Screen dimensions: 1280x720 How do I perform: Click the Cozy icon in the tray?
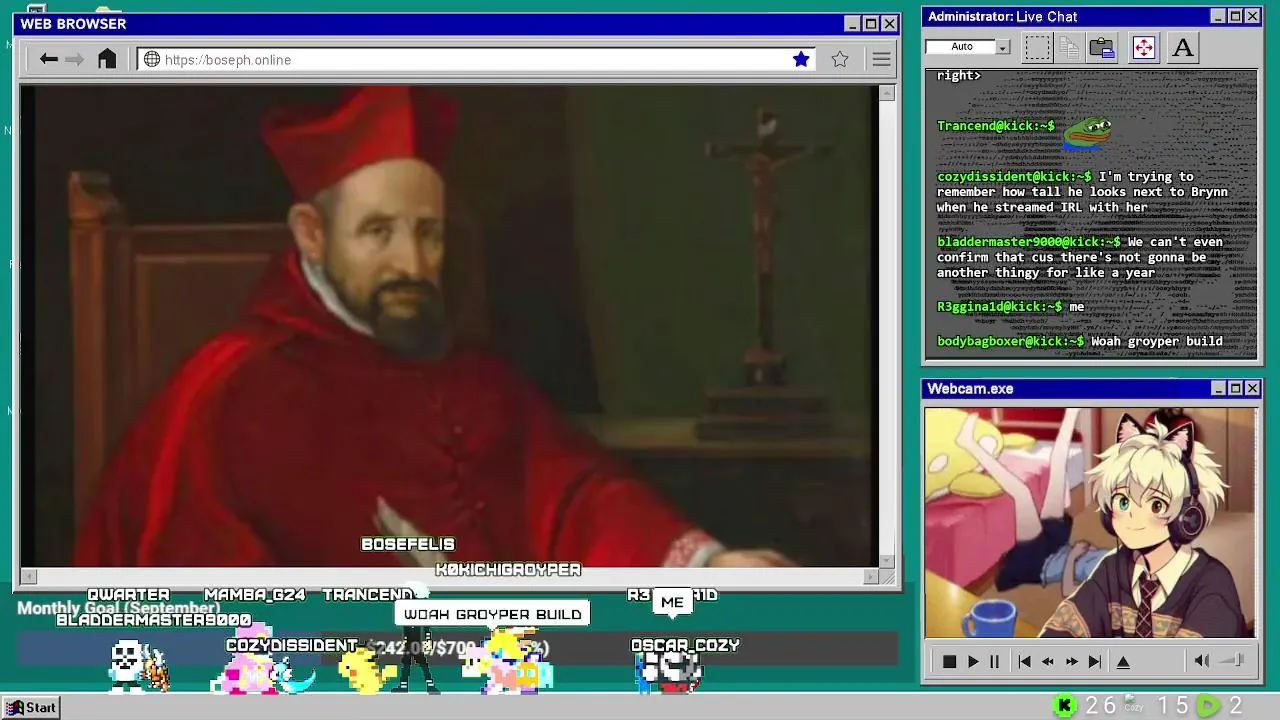1133,705
